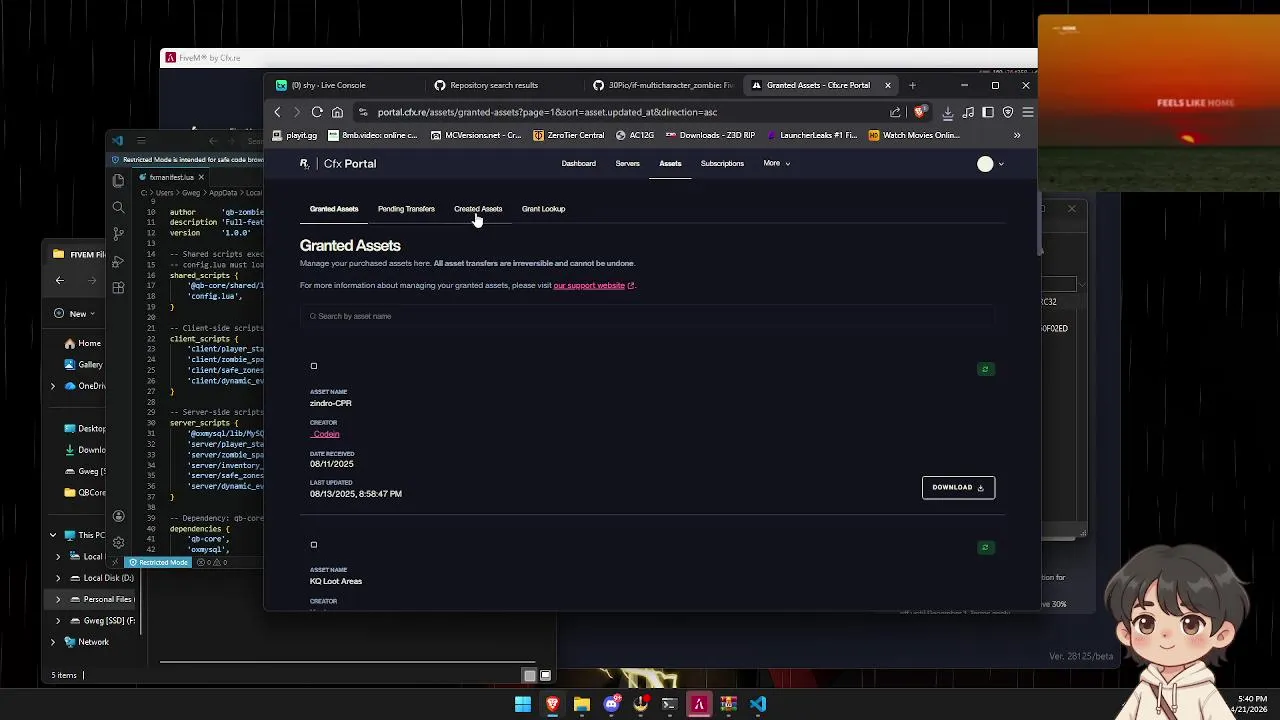
Task: Open VS Code Manage gear icon
Action: pos(118,542)
